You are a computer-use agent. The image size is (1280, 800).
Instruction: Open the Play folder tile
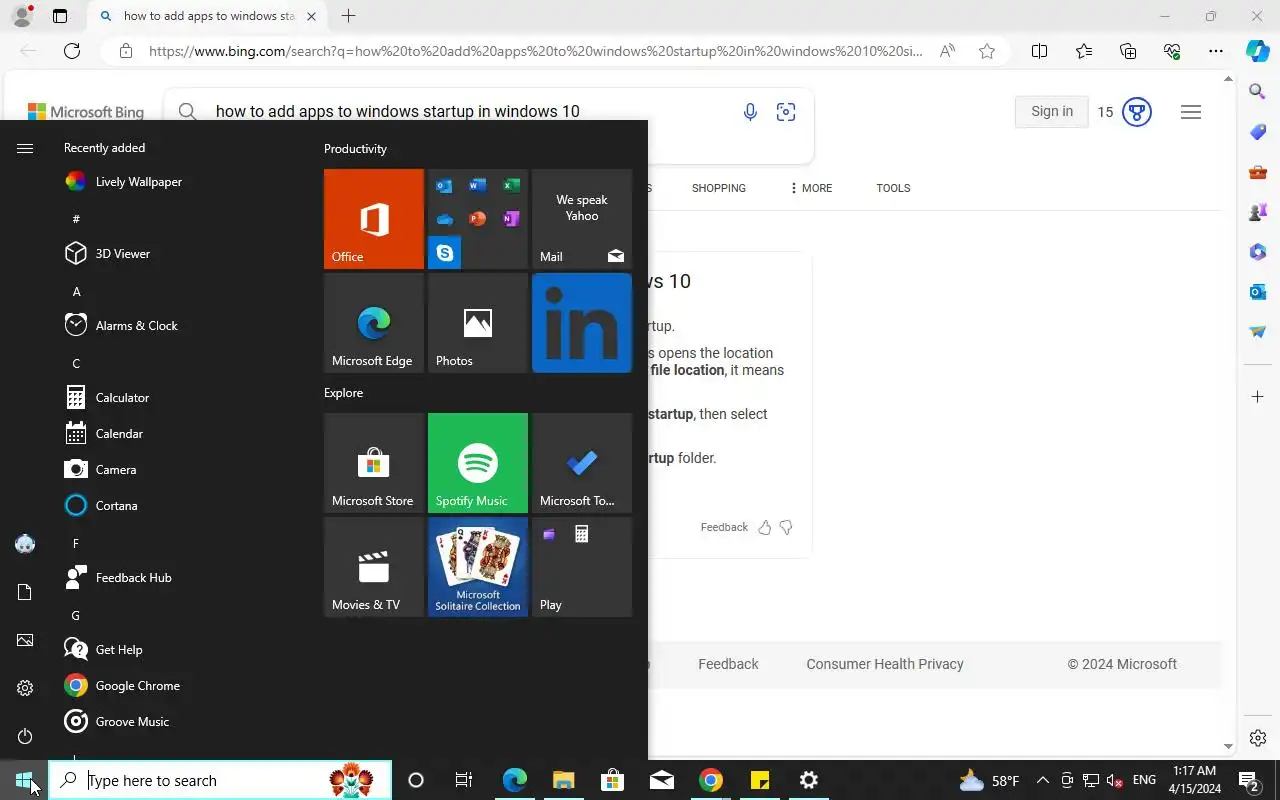[582, 567]
